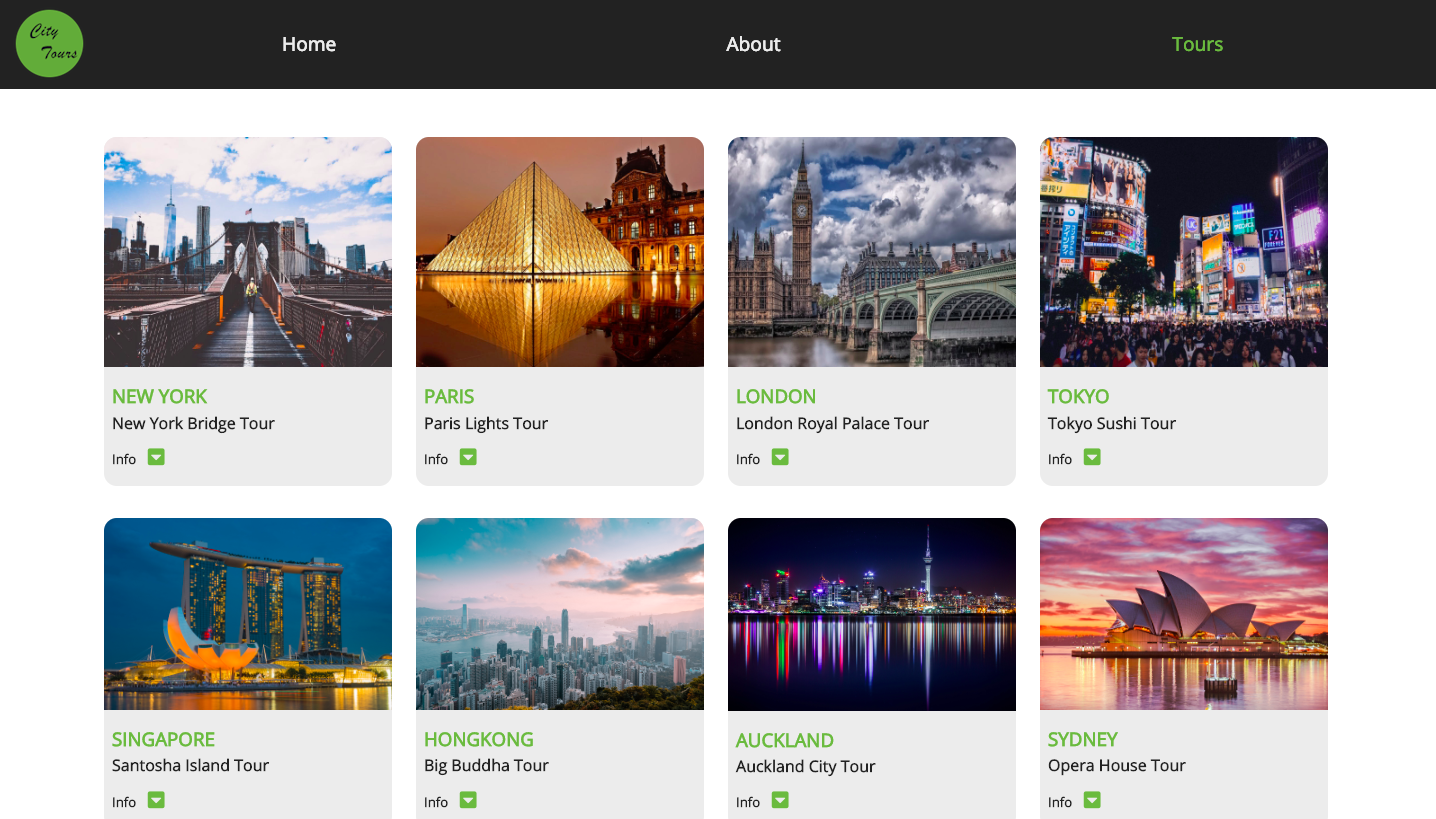Click the NEW YORK heading

pyautogui.click(x=160, y=396)
